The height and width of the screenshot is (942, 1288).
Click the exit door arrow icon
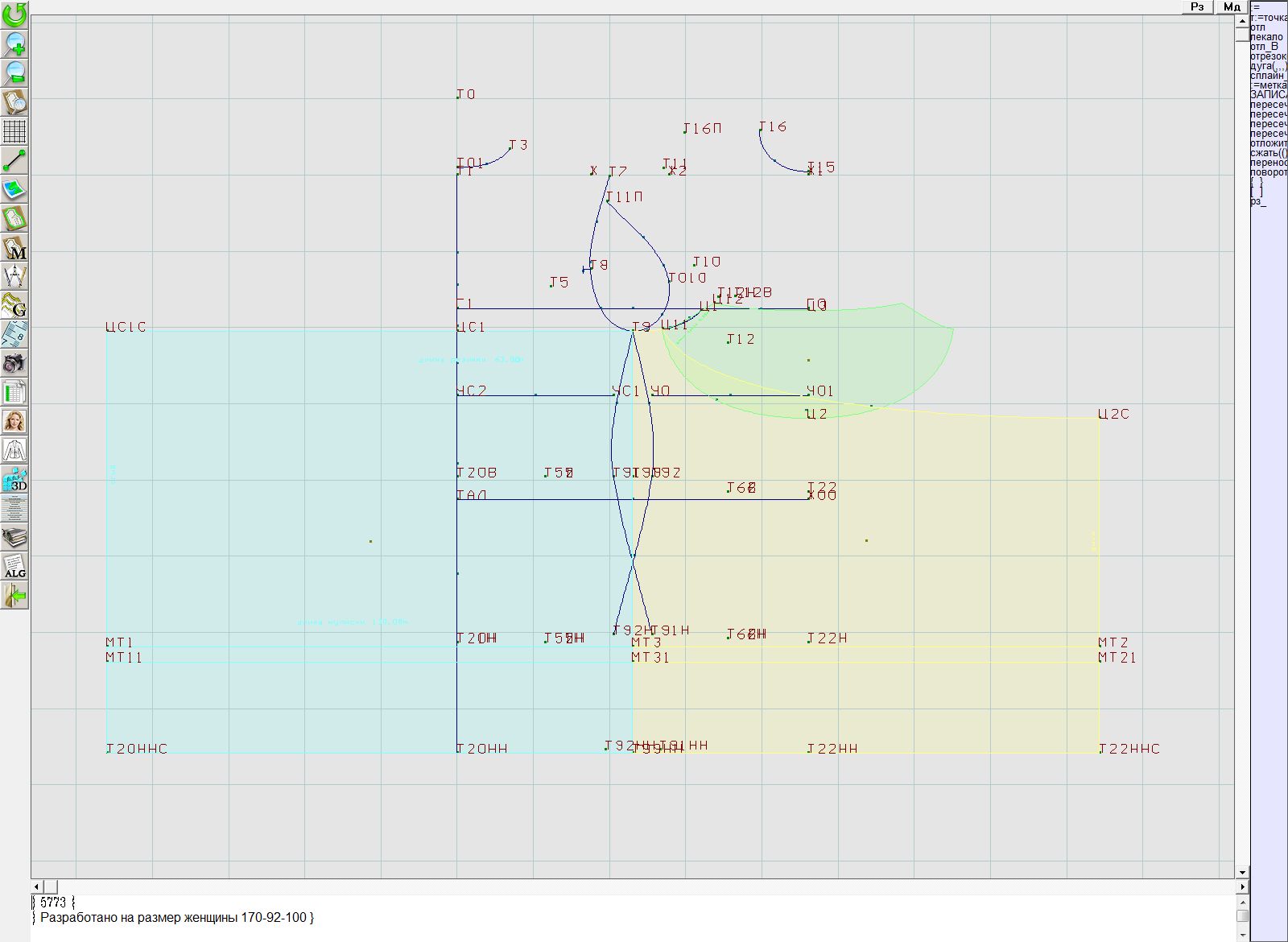tap(14, 595)
